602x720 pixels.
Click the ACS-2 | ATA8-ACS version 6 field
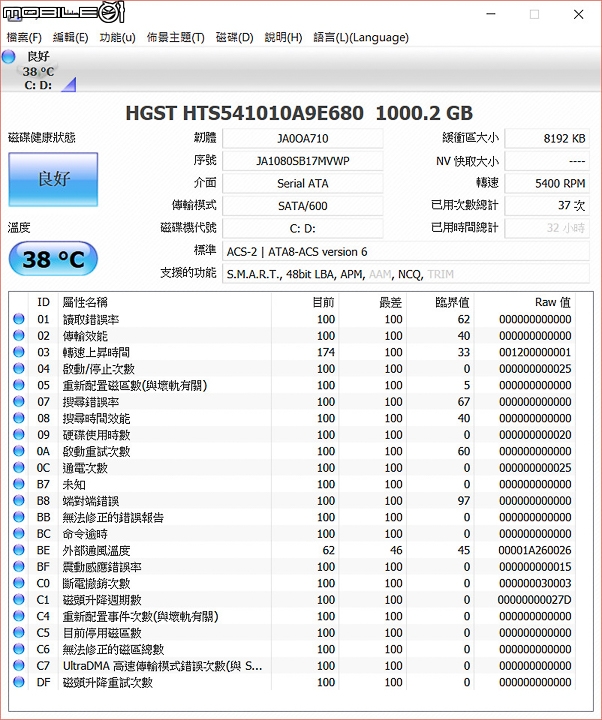pos(406,252)
